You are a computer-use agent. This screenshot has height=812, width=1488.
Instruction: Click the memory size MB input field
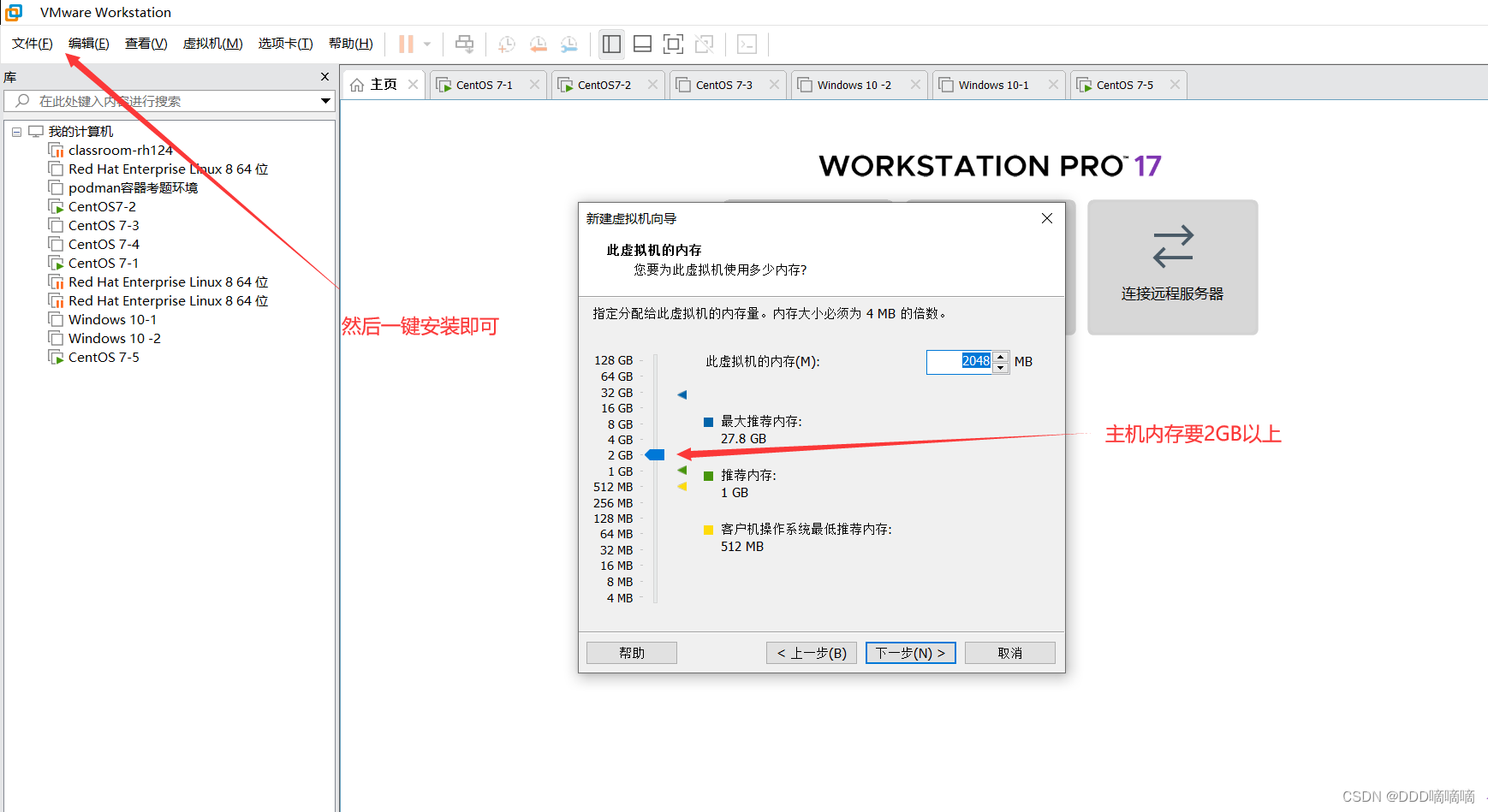pyautogui.click(x=959, y=362)
